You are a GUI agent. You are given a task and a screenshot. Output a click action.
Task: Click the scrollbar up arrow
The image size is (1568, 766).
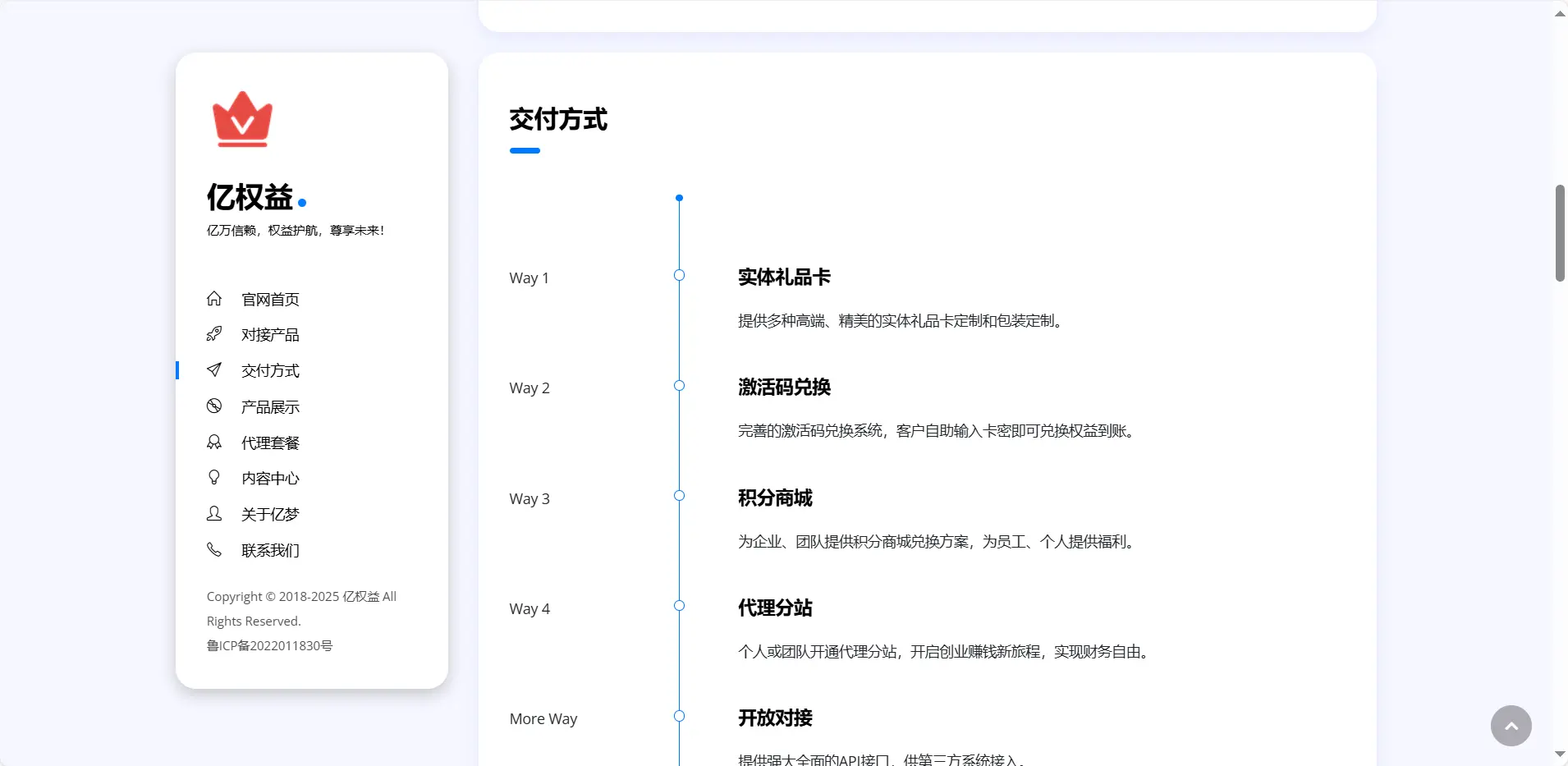coord(1559,12)
